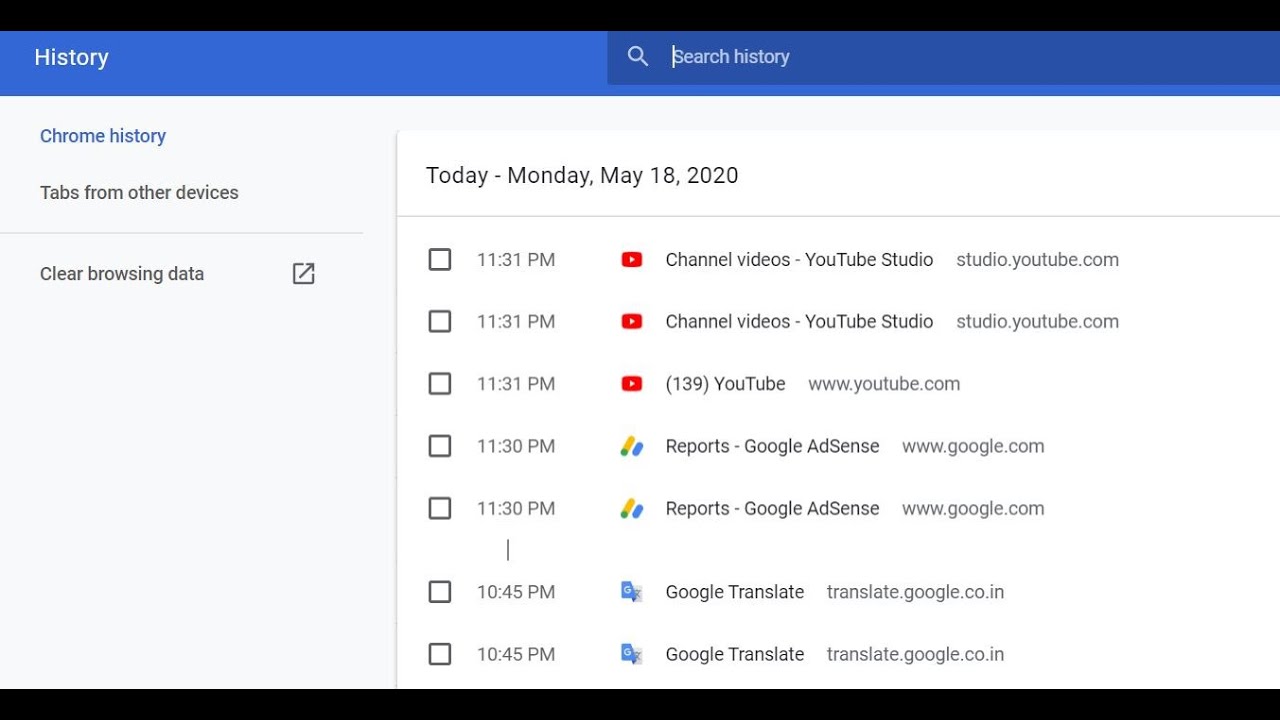Tick the checkbox for the second Channel videos entry

(440, 322)
